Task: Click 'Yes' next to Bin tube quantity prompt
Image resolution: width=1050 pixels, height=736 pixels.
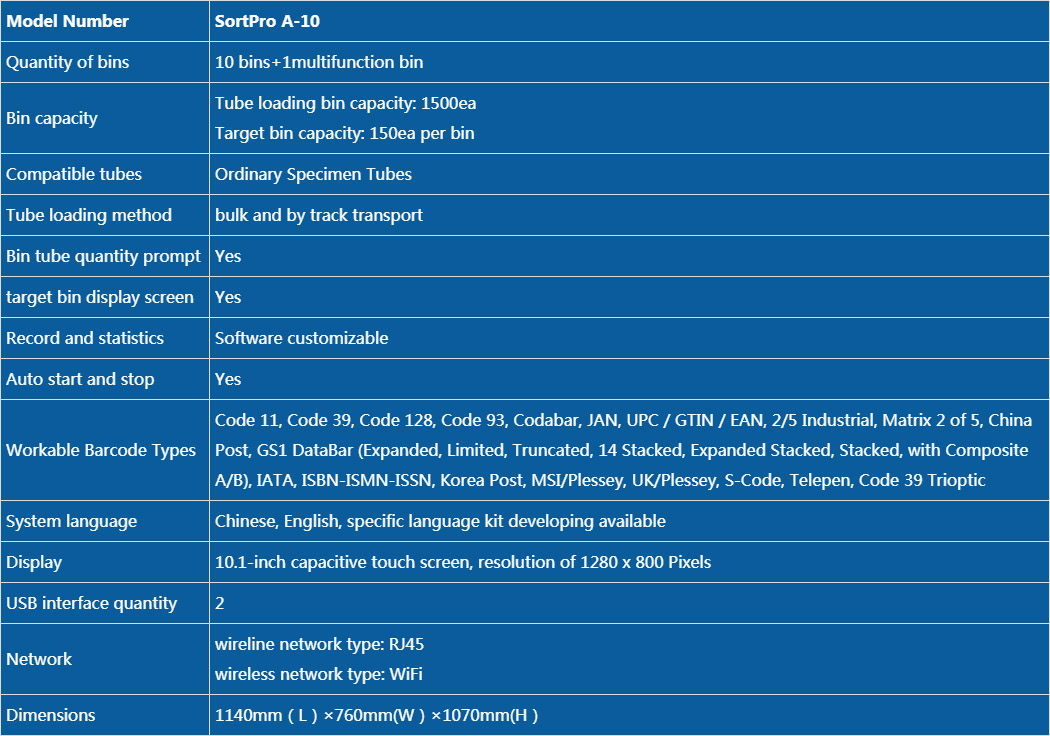Action: coord(228,256)
